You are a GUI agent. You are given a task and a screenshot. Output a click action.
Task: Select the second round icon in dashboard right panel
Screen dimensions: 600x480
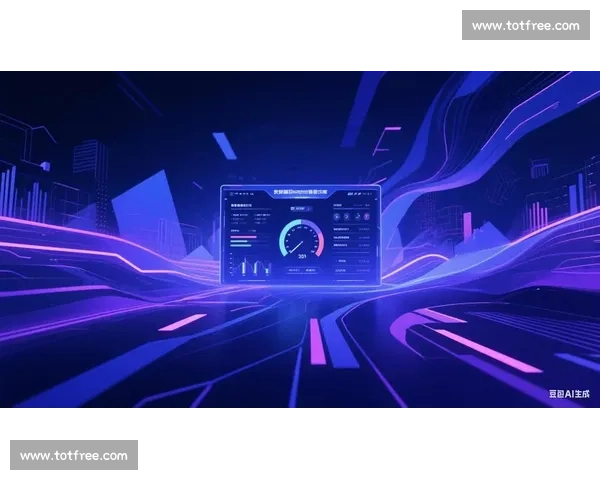[345, 217]
